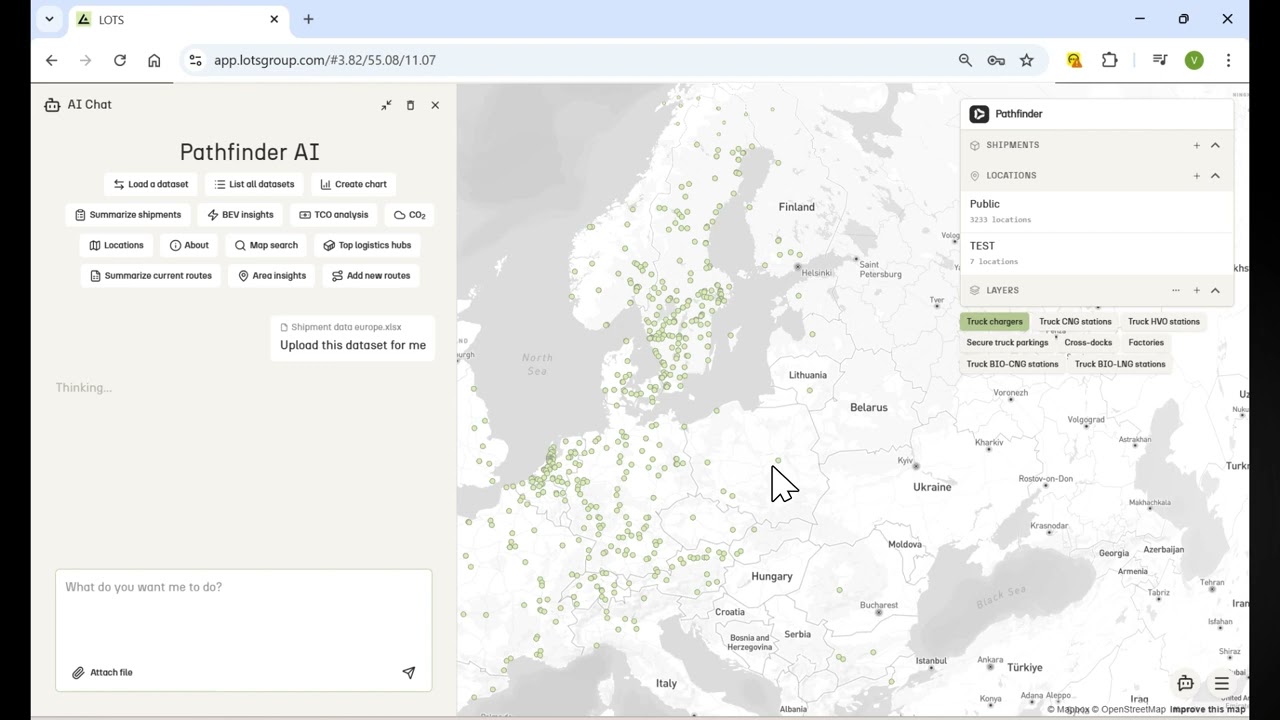The image size is (1280, 720).
Task: Open the Area insights suggestion
Action: click(272, 276)
